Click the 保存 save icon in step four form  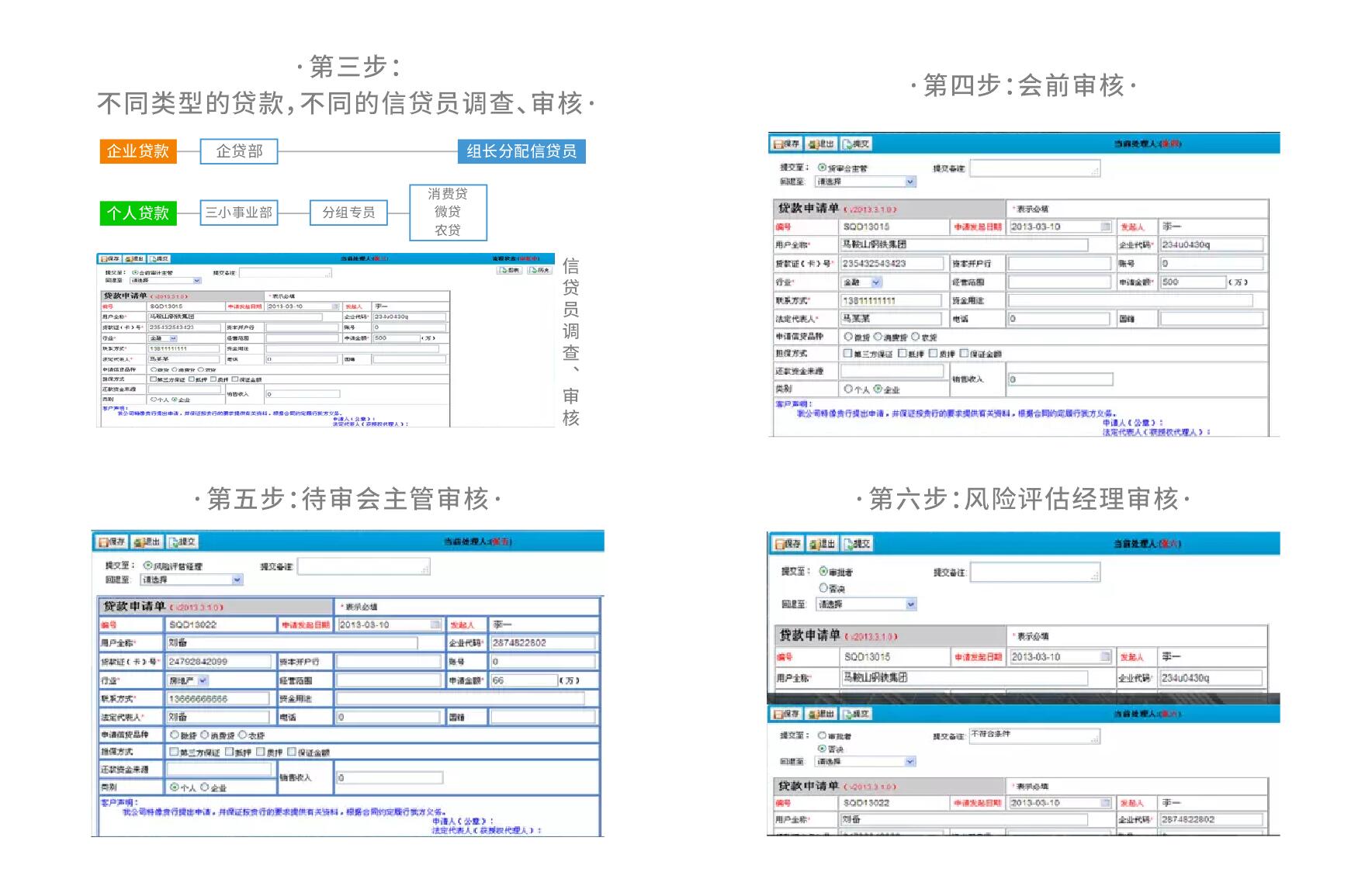[787, 144]
